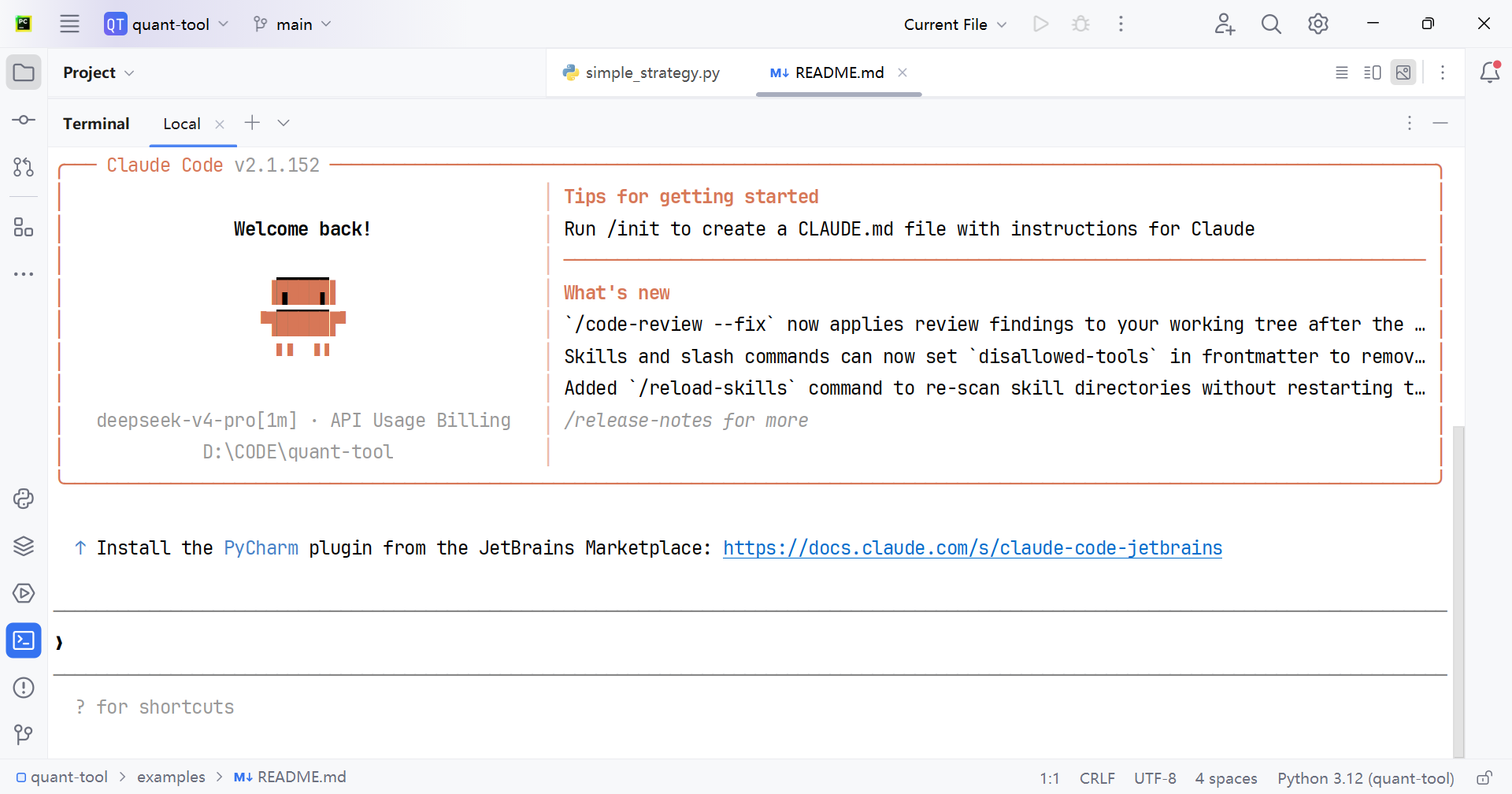Viewport: 1512px width, 794px height.
Task: Click '? for shortcuts' hint
Action: [154, 707]
